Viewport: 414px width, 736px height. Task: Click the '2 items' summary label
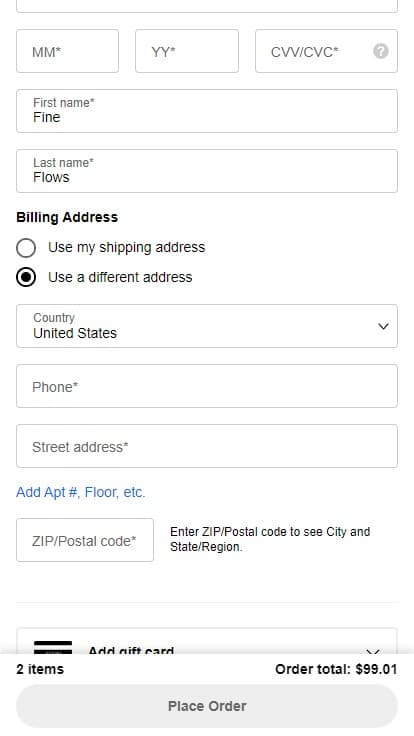tap(40, 669)
